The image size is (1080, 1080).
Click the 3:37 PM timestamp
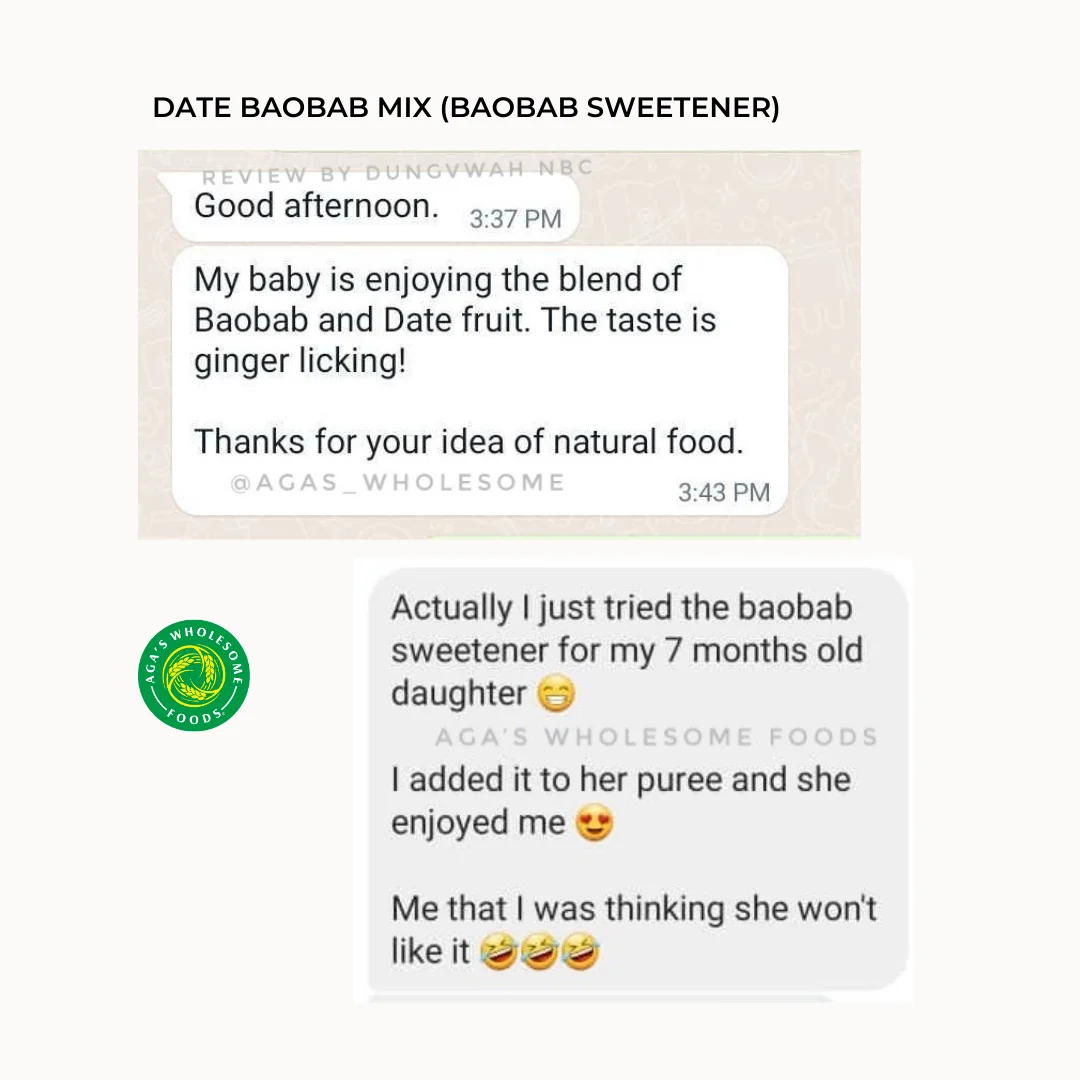pos(515,219)
